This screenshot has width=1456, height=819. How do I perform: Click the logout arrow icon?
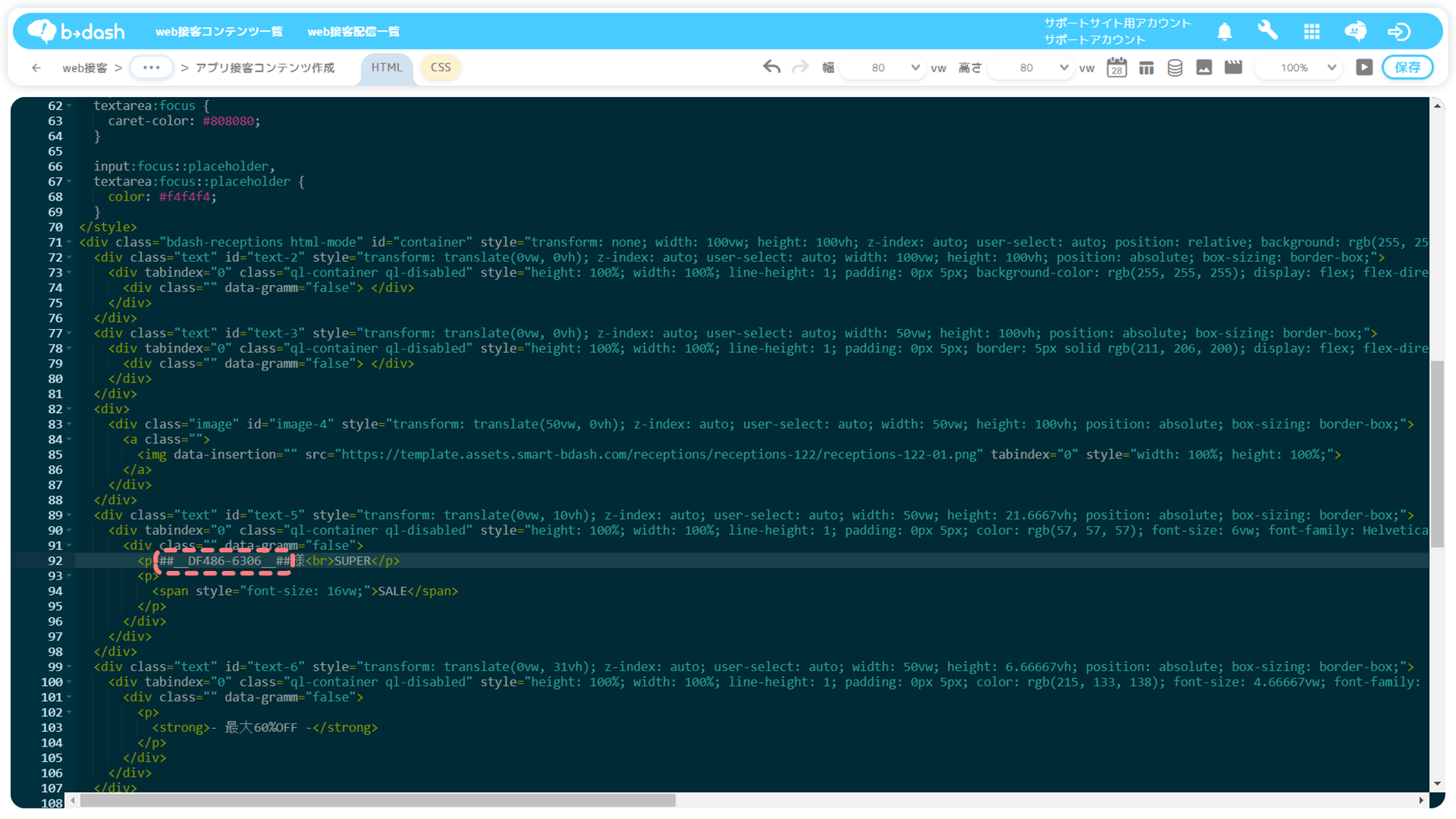pyautogui.click(x=1399, y=32)
